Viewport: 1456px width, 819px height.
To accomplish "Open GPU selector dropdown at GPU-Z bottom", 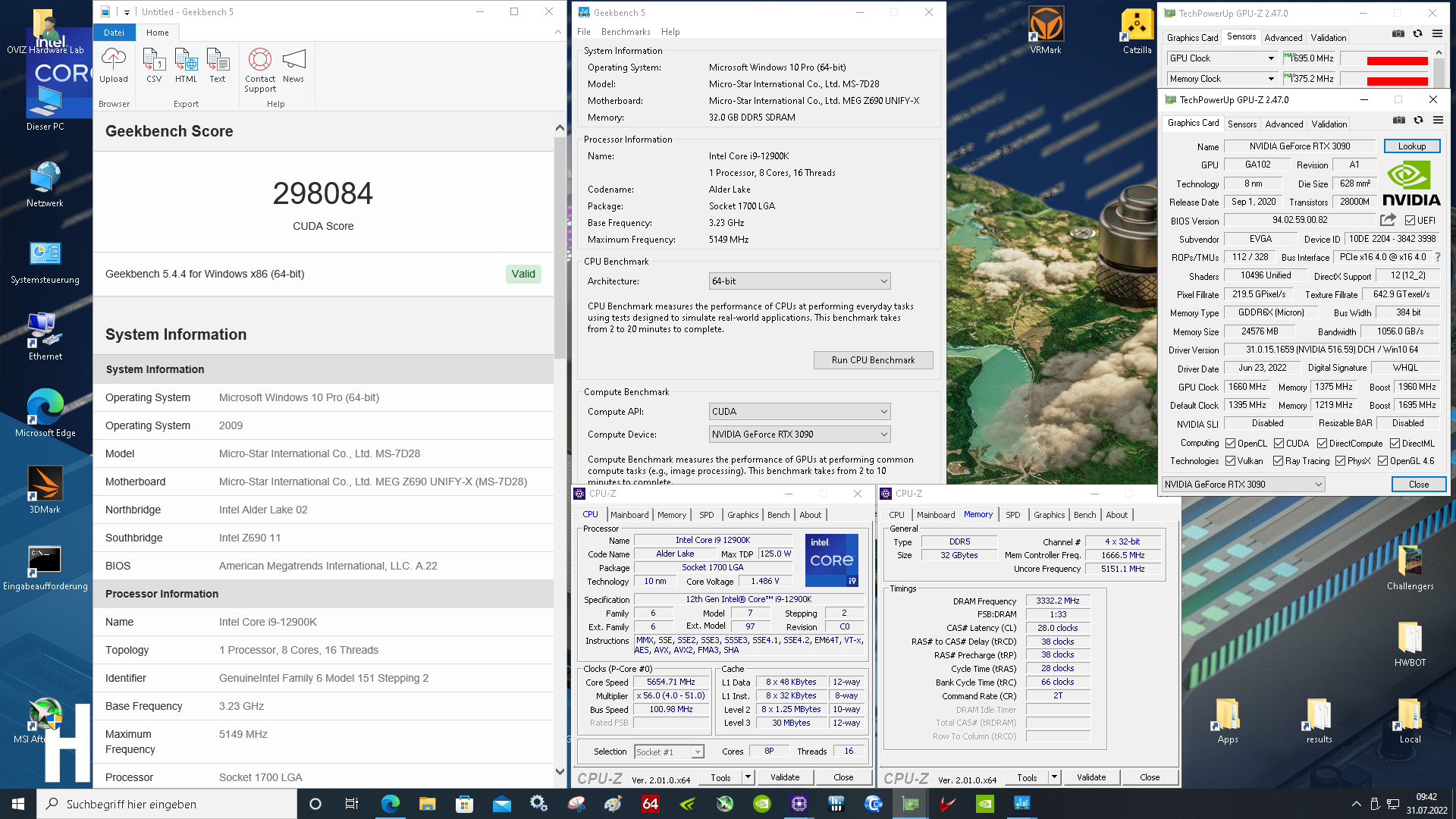I will 1243,485.
